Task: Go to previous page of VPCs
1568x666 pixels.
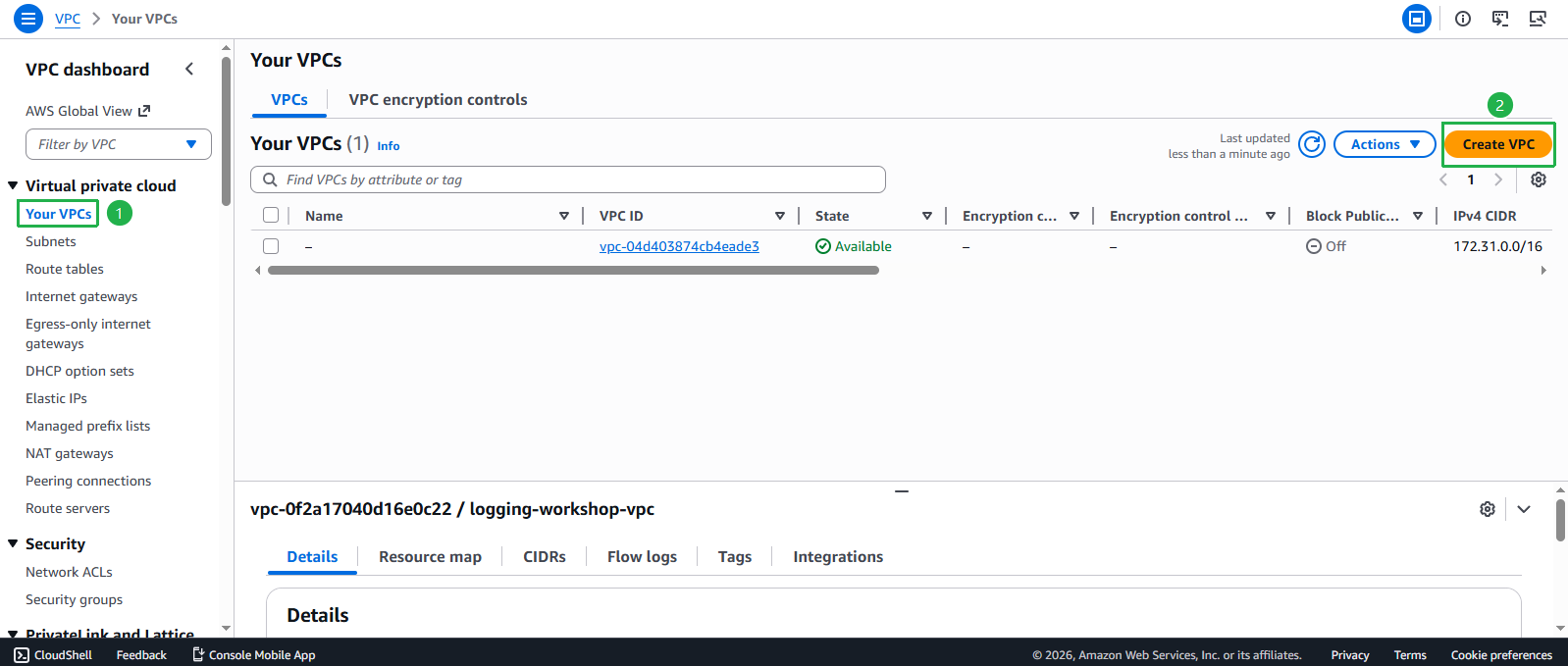Action: (x=1443, y=179)
